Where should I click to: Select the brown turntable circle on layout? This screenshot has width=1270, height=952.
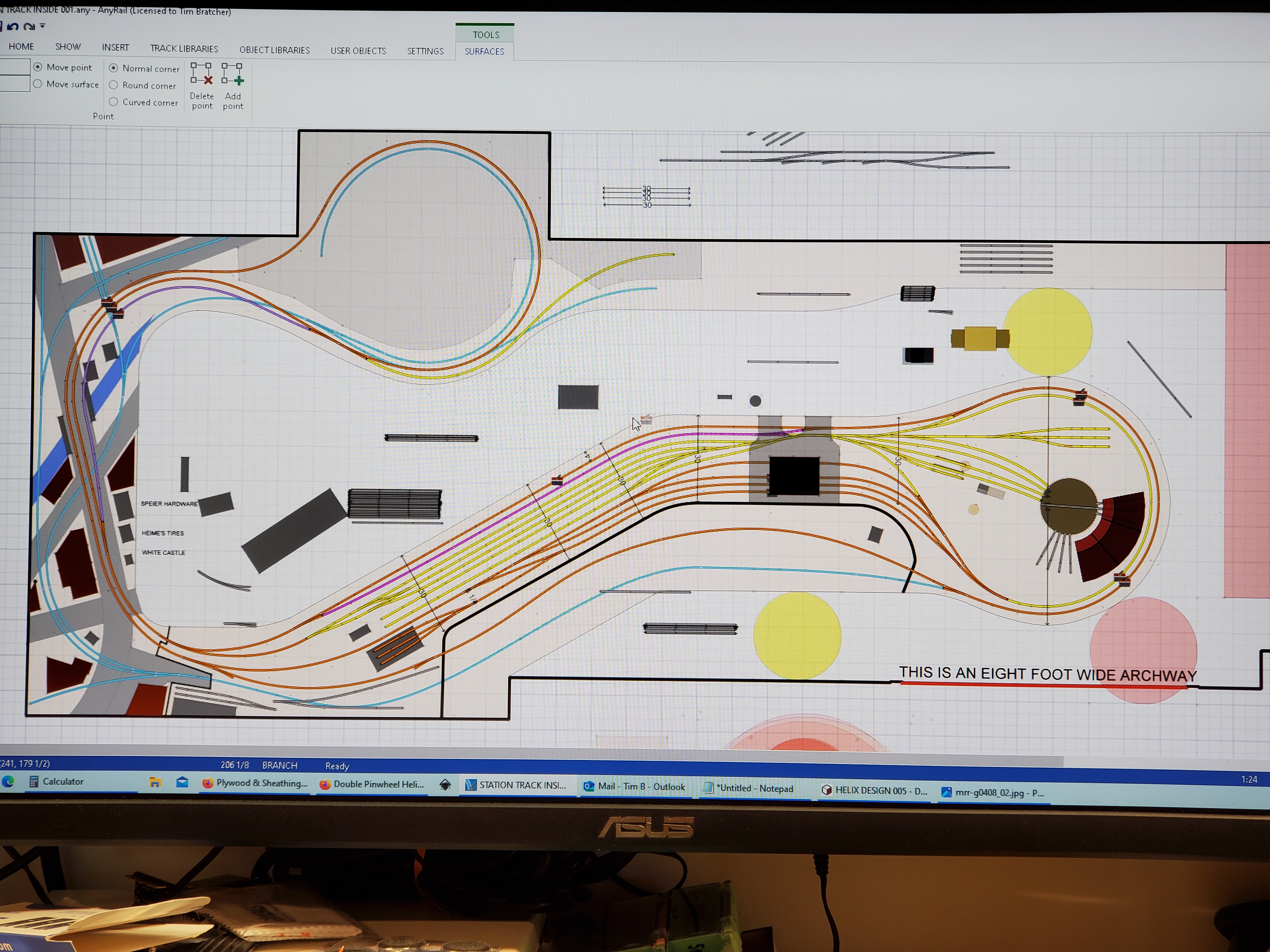click(1068, 506)
